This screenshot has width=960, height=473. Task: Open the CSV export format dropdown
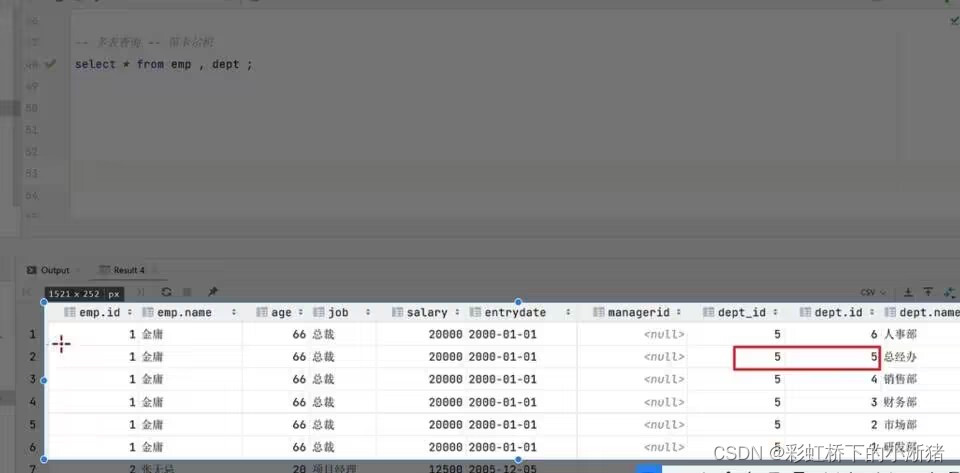(x=874, y=292)
